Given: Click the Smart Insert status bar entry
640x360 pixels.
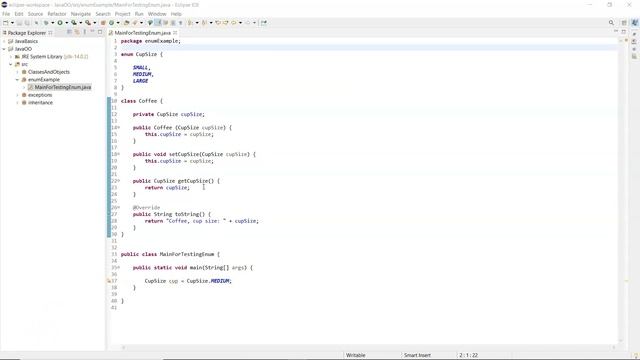Looking at the screenshot, I should [x=417, y=355].
